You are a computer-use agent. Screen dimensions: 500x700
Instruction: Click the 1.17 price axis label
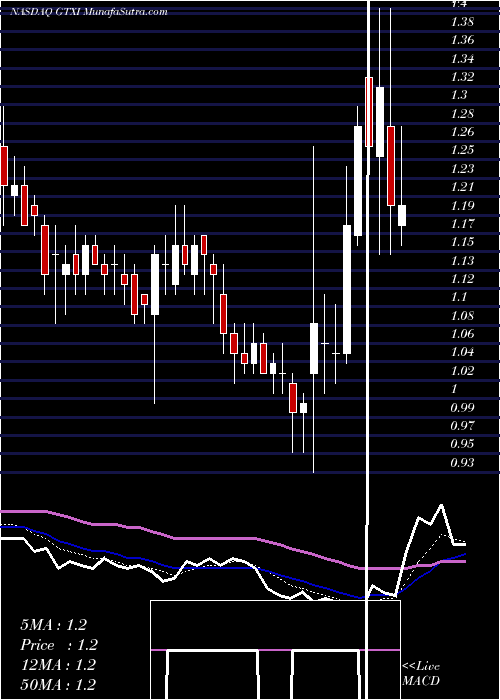pos(462,224)
